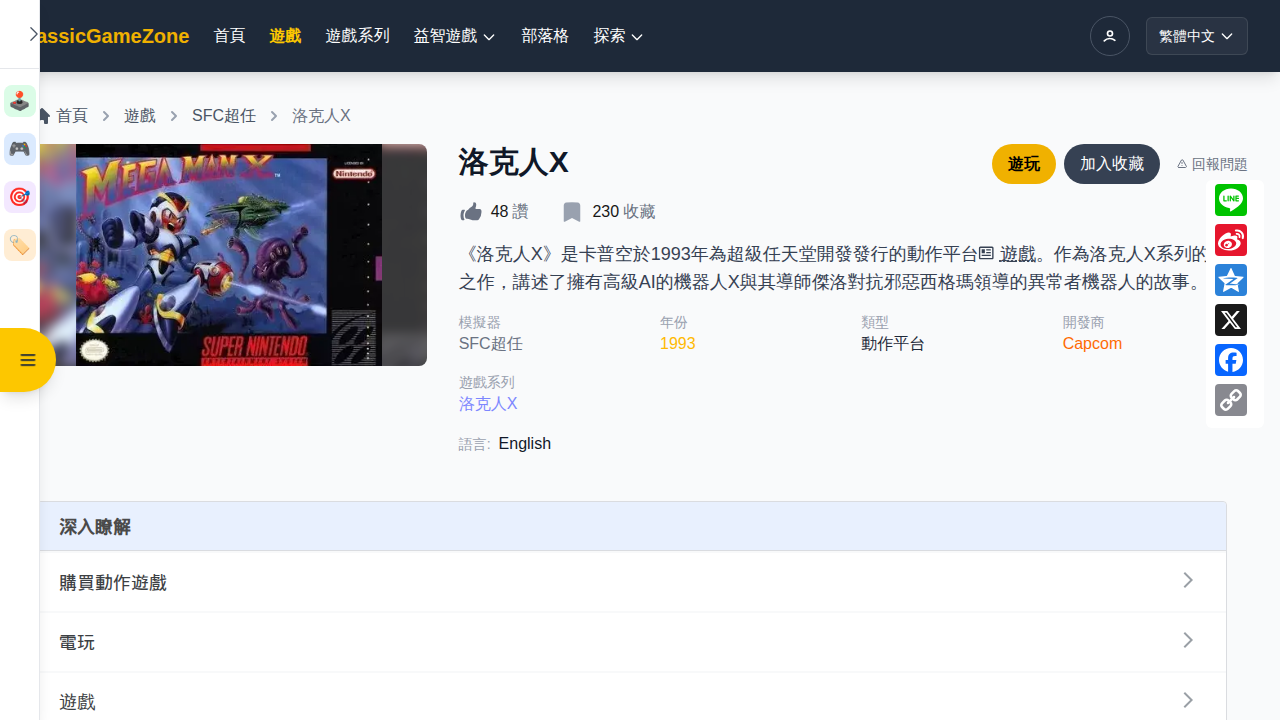This screenshot has width=1280, height=720.
Task: Click the 動作平台 genre value
Action: click(x=893, y=344)
